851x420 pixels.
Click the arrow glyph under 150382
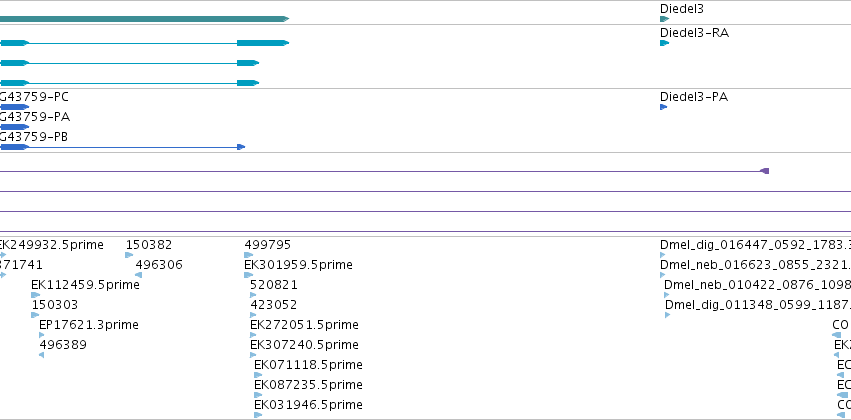129,255
